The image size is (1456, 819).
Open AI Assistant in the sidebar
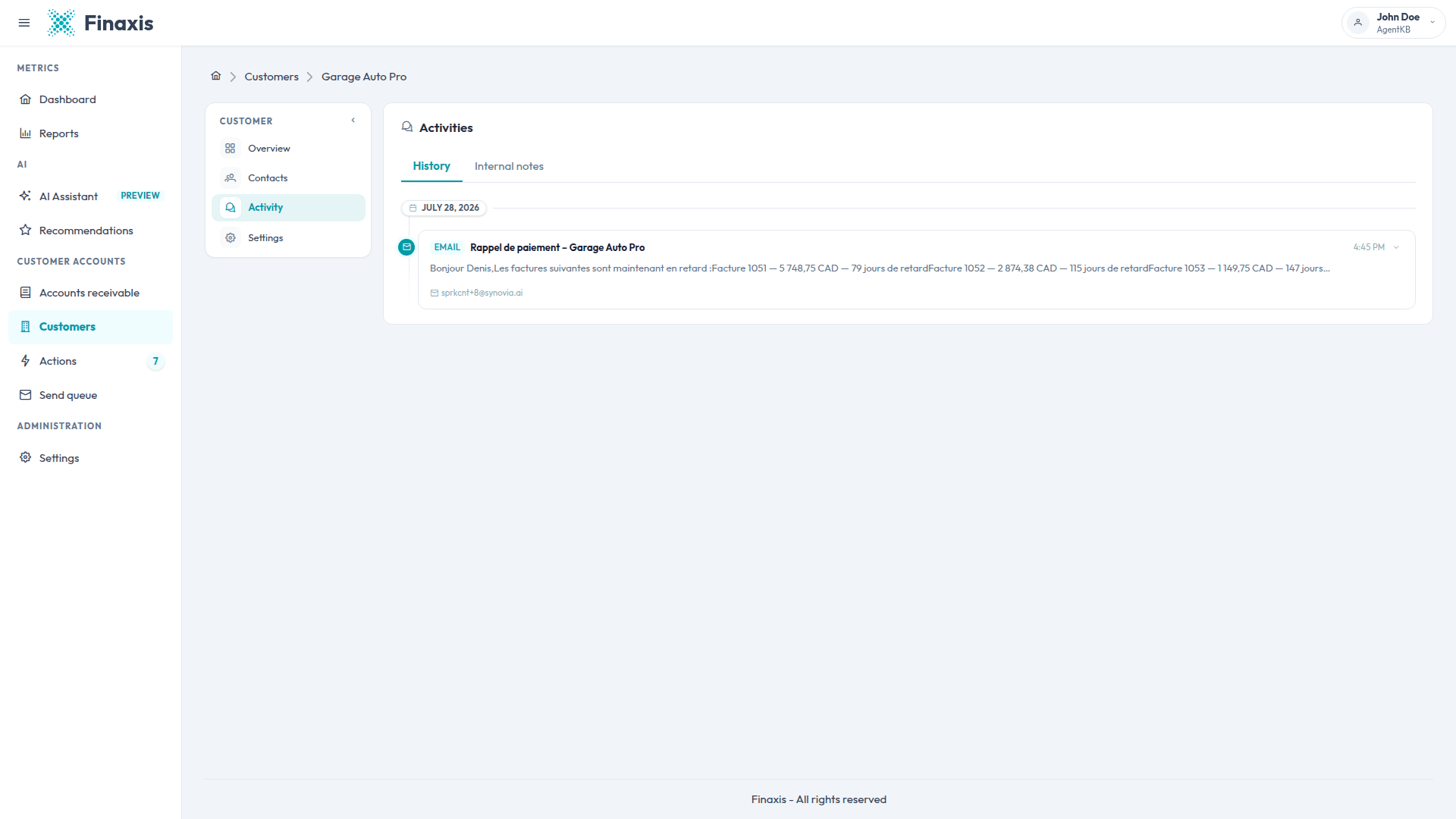pyautogui.click(x=90, y=196)
